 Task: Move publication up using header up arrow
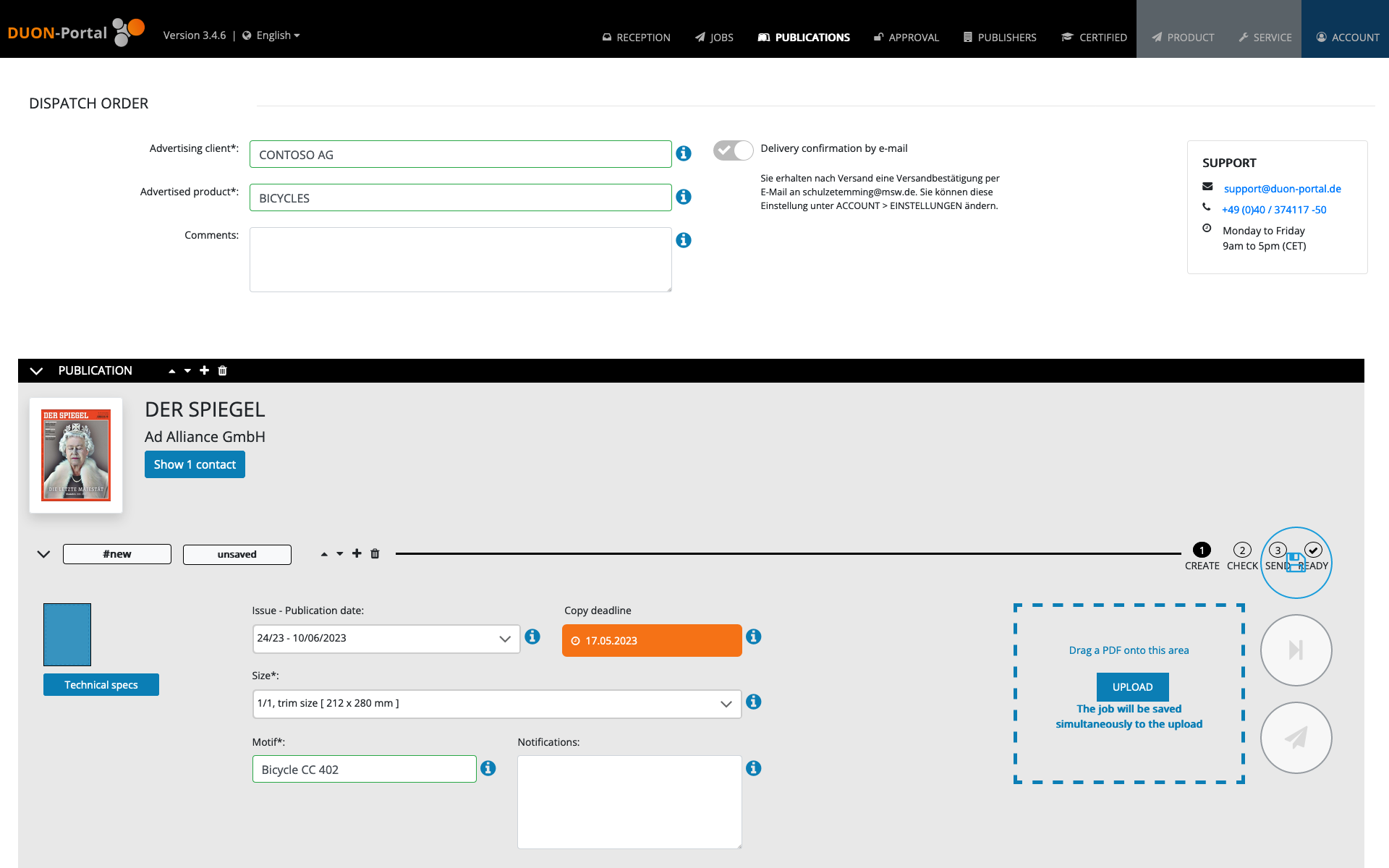(x=172, y=371)
